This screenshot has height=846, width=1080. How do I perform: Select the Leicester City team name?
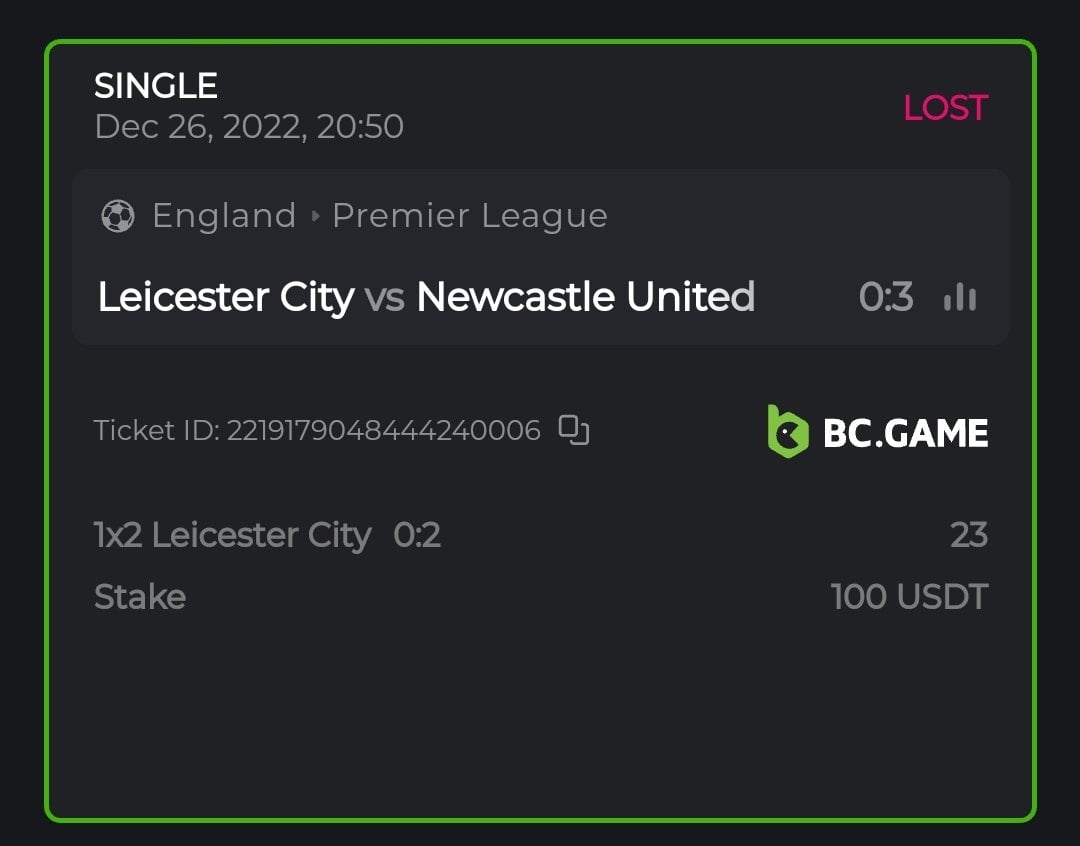(x=226, y=297)
